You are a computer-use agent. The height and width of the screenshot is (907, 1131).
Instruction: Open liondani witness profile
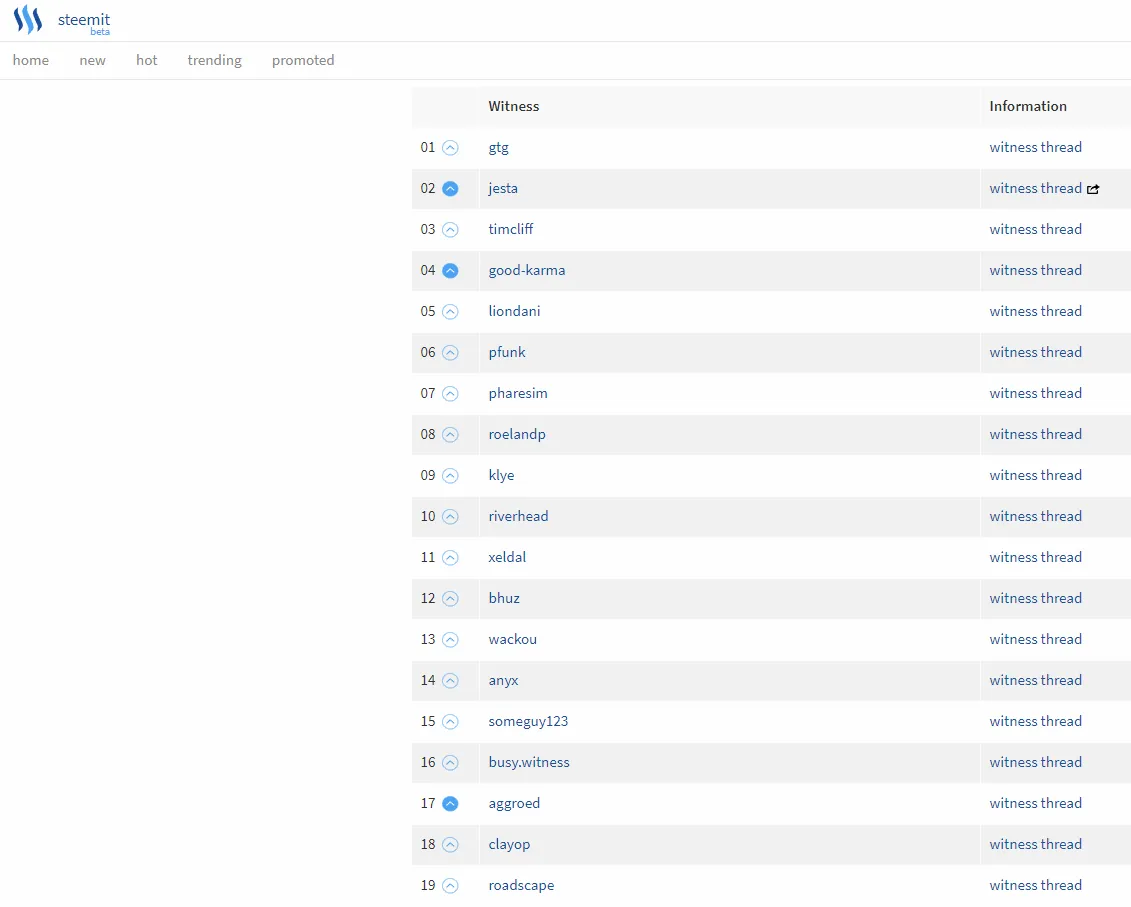pos(514,311)
